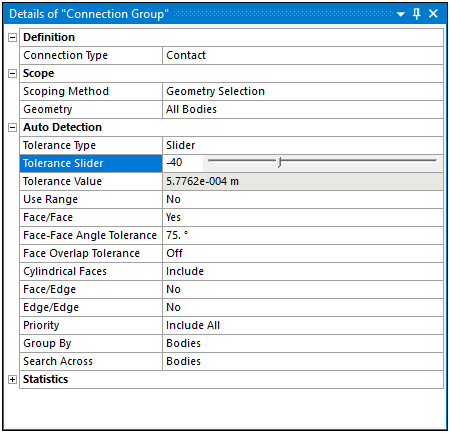
Task: Collapse the Scope section
Action: pos(12,73)
